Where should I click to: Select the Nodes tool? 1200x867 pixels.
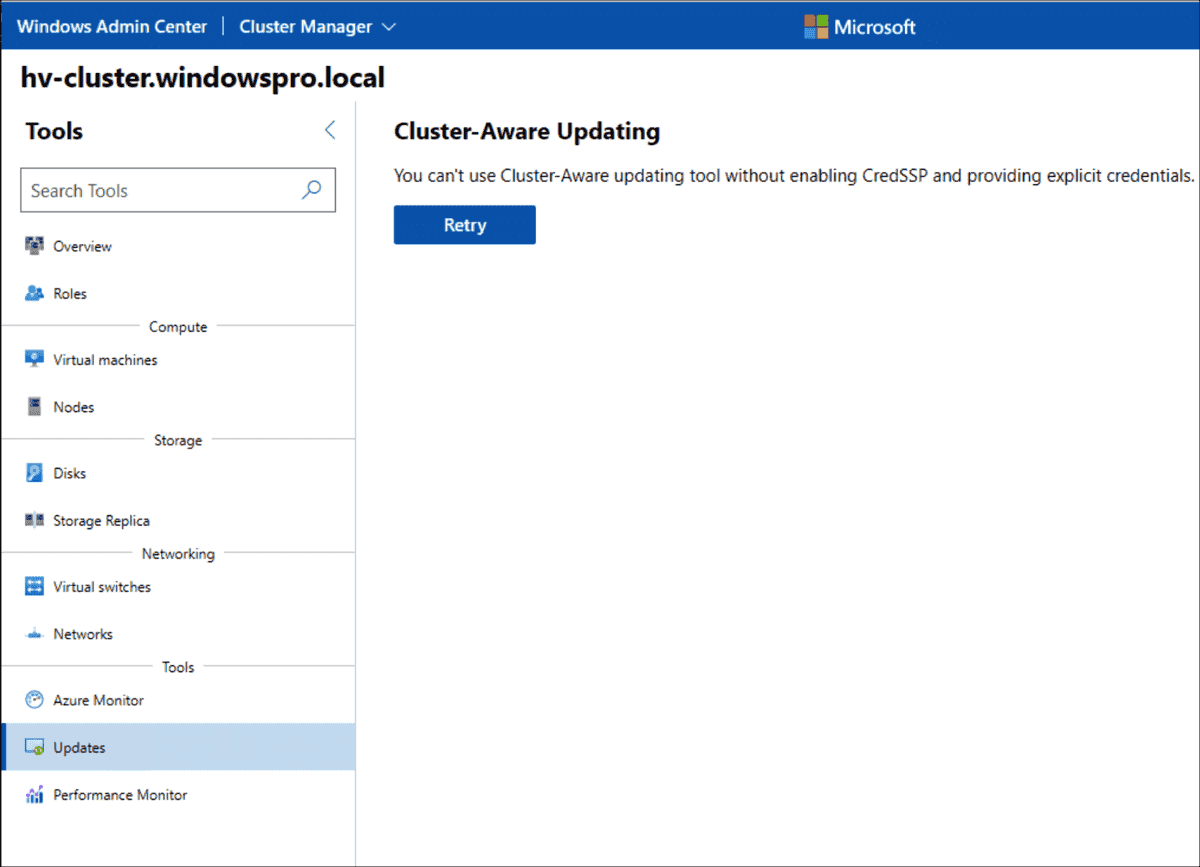(x=74, y=407)
